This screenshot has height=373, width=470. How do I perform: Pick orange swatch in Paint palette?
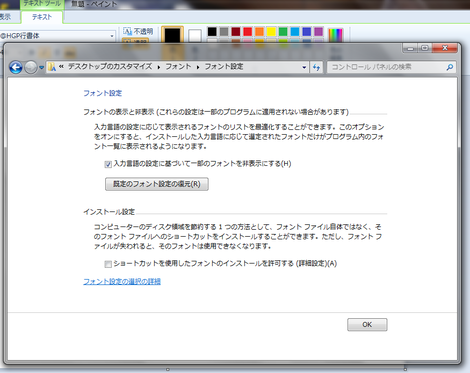click(259, 32)
